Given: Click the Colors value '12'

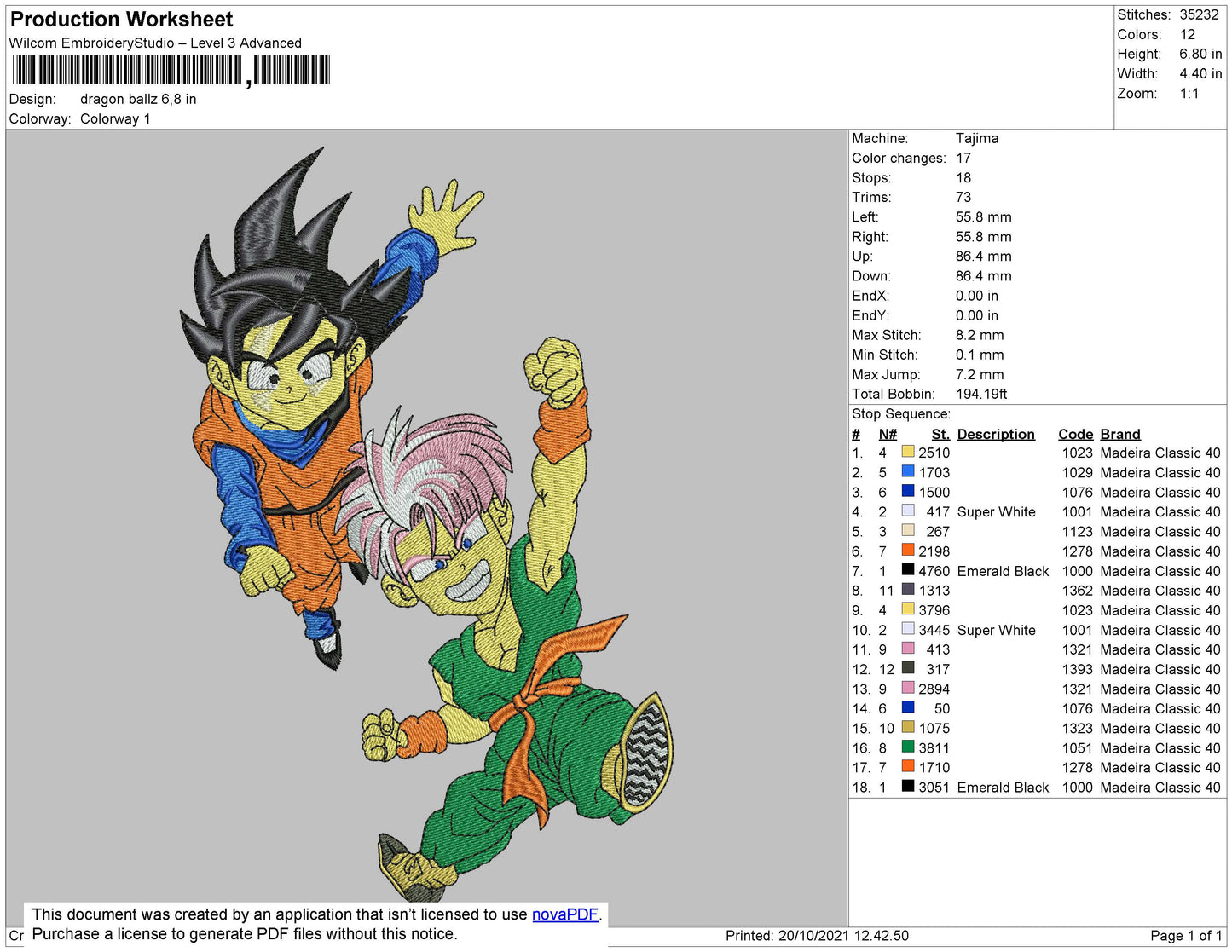Looking at the screenshot, I should click(x=1188, y=34).
